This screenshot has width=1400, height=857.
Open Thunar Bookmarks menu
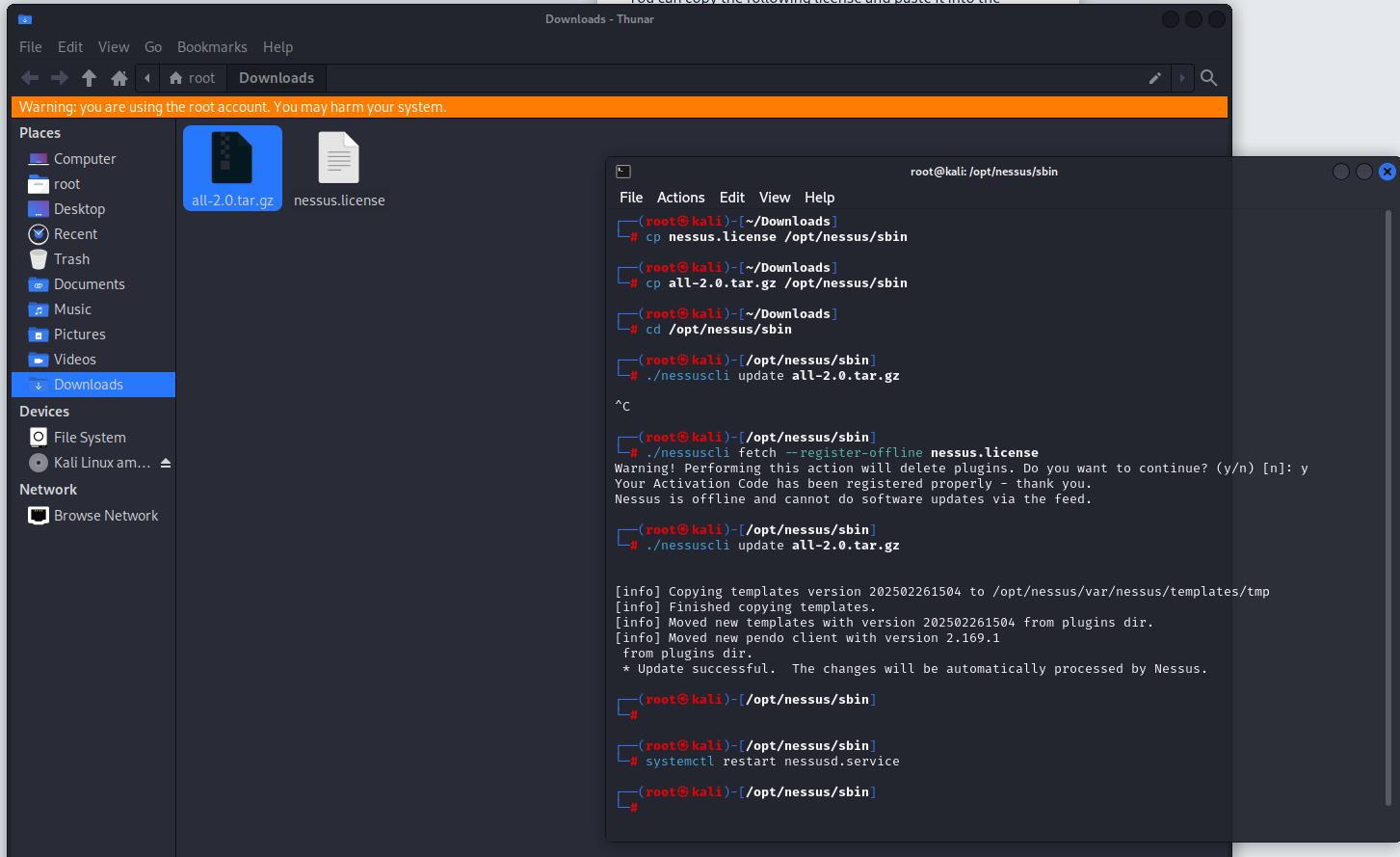(212, 47)
